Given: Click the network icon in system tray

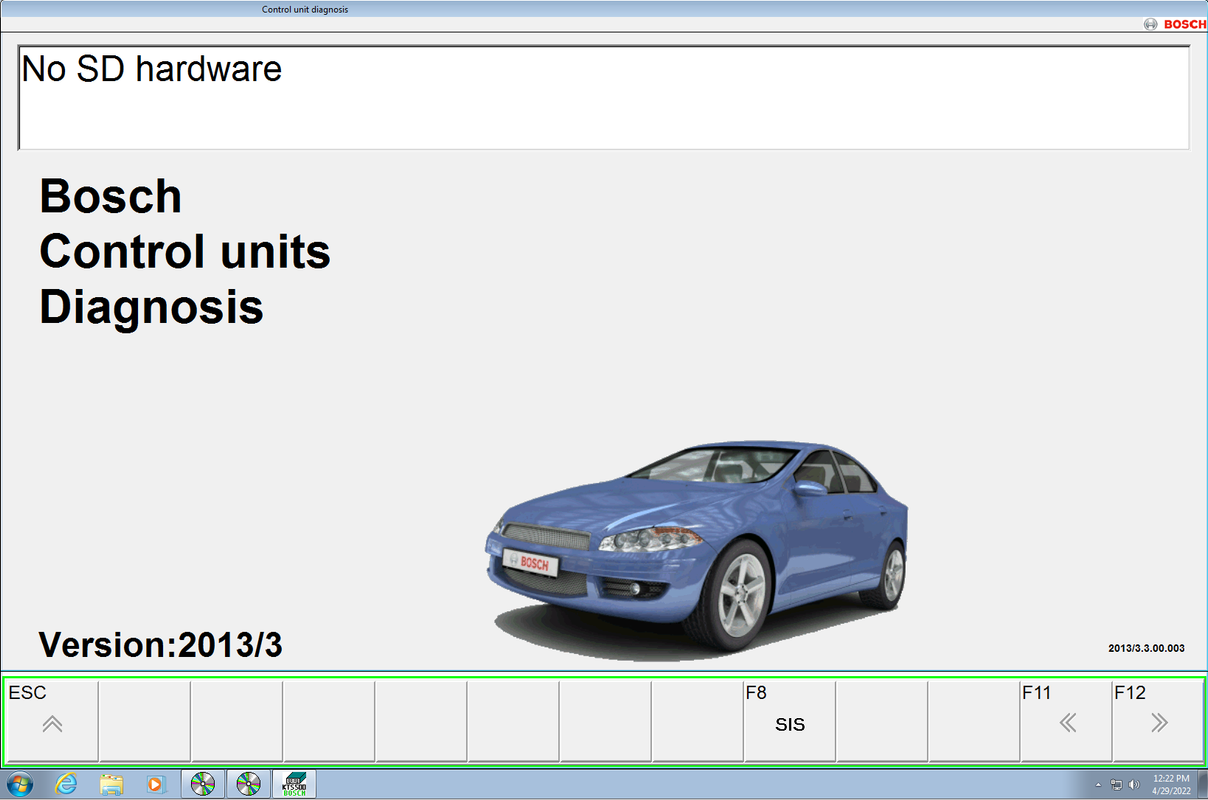Looking at the screenshot, I should pos(1116,785).
